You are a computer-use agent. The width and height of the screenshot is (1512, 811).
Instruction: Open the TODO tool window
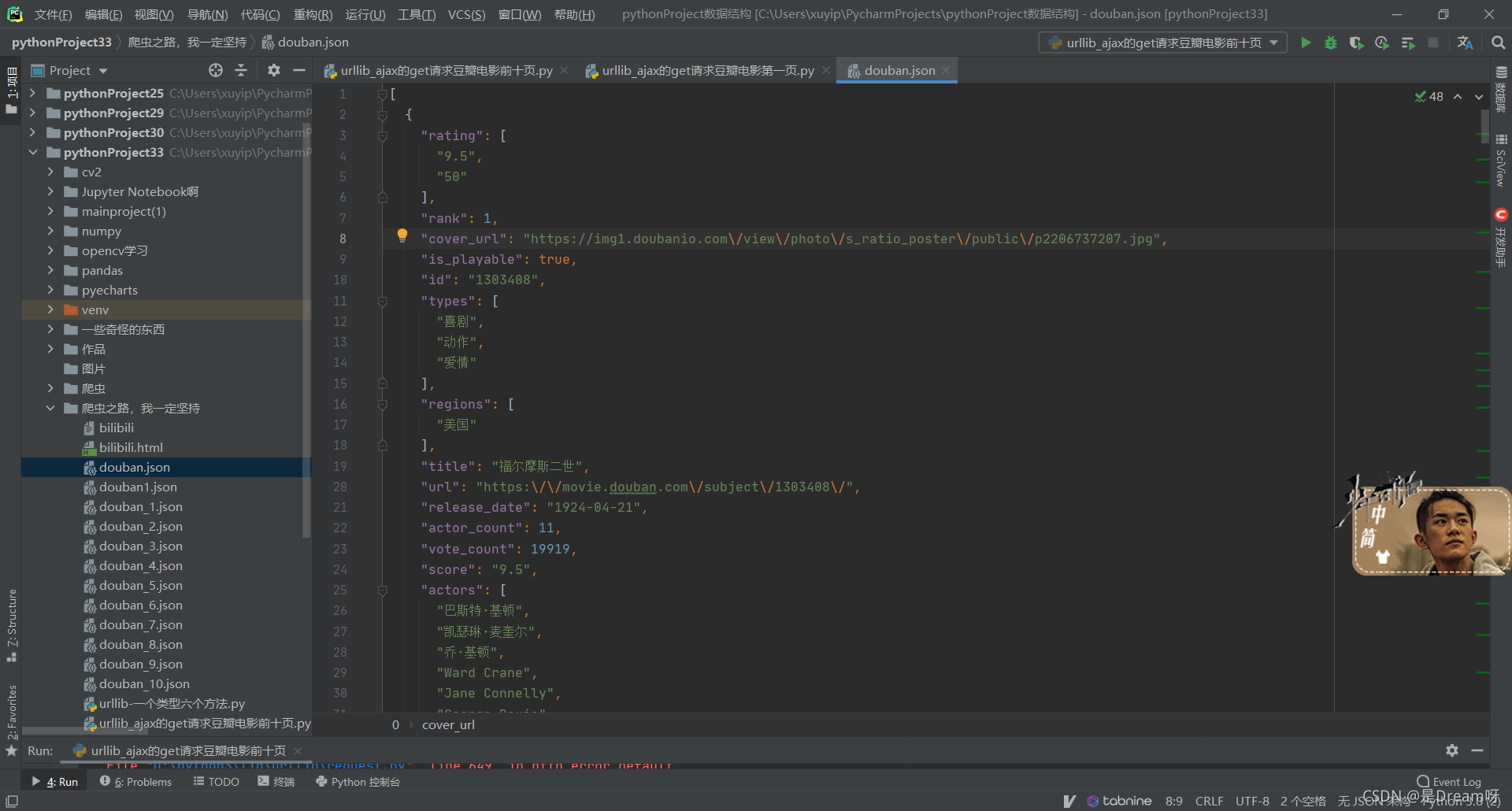tap(217, 782)
